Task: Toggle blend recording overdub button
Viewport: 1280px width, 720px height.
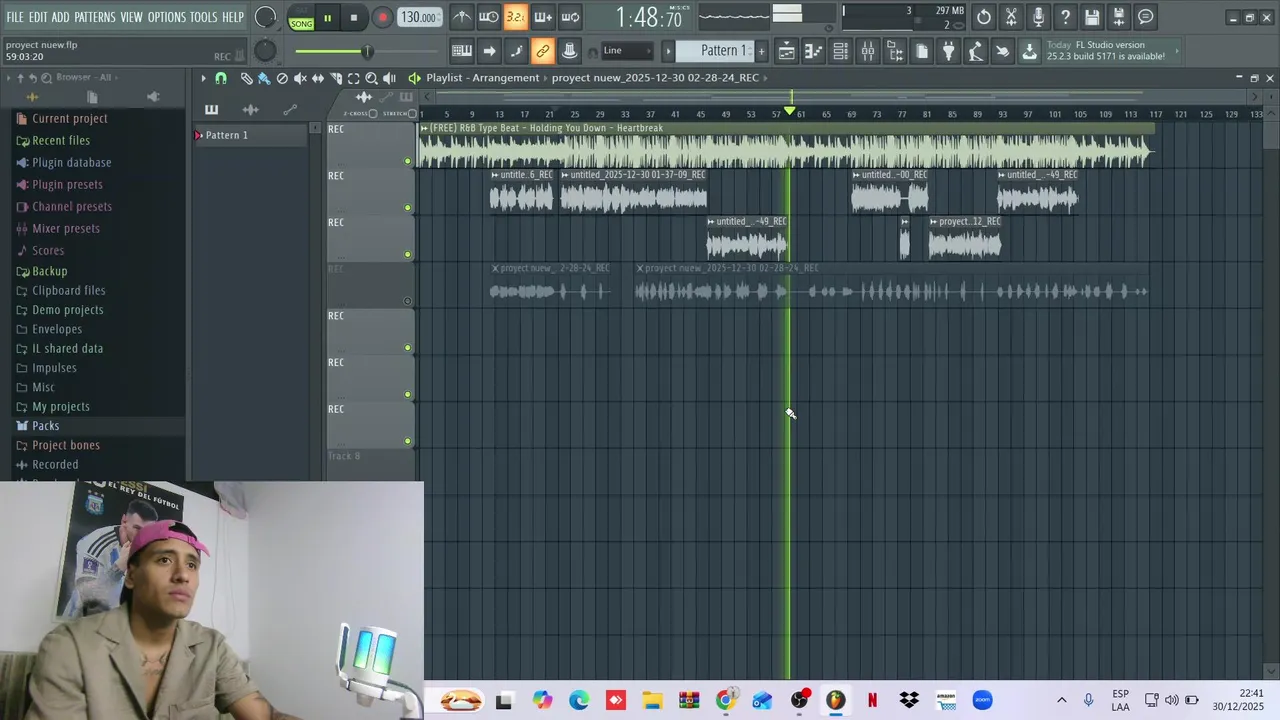Action: [542, 17]
